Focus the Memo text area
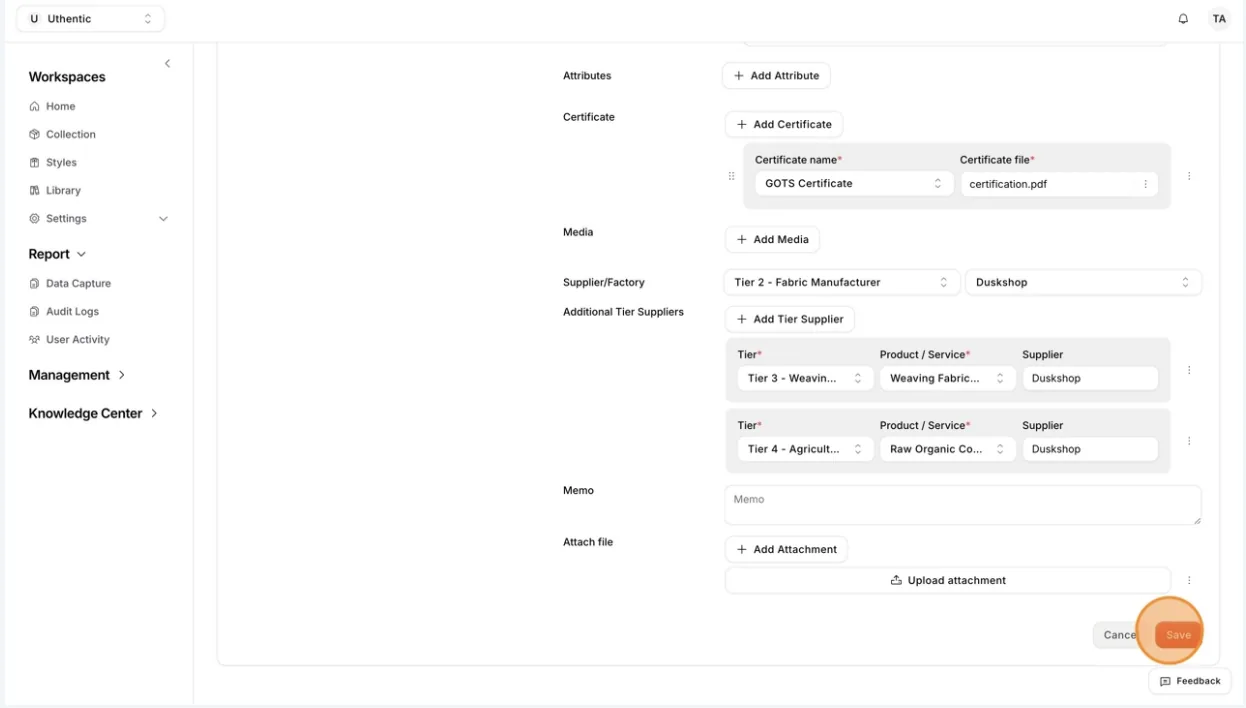This screenshot has height=708, width=1246. [963, 505]
